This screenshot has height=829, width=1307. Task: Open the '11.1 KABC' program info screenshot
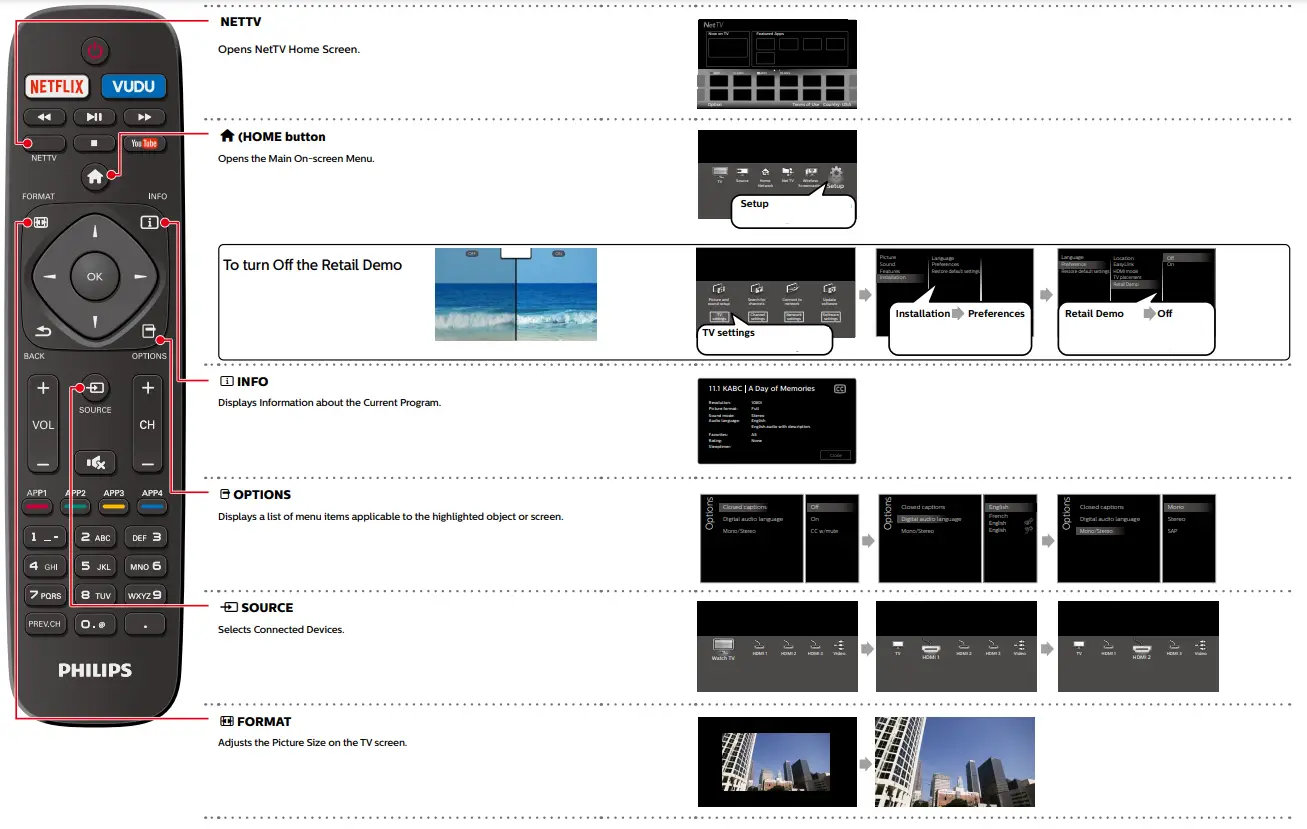(776, 421)
